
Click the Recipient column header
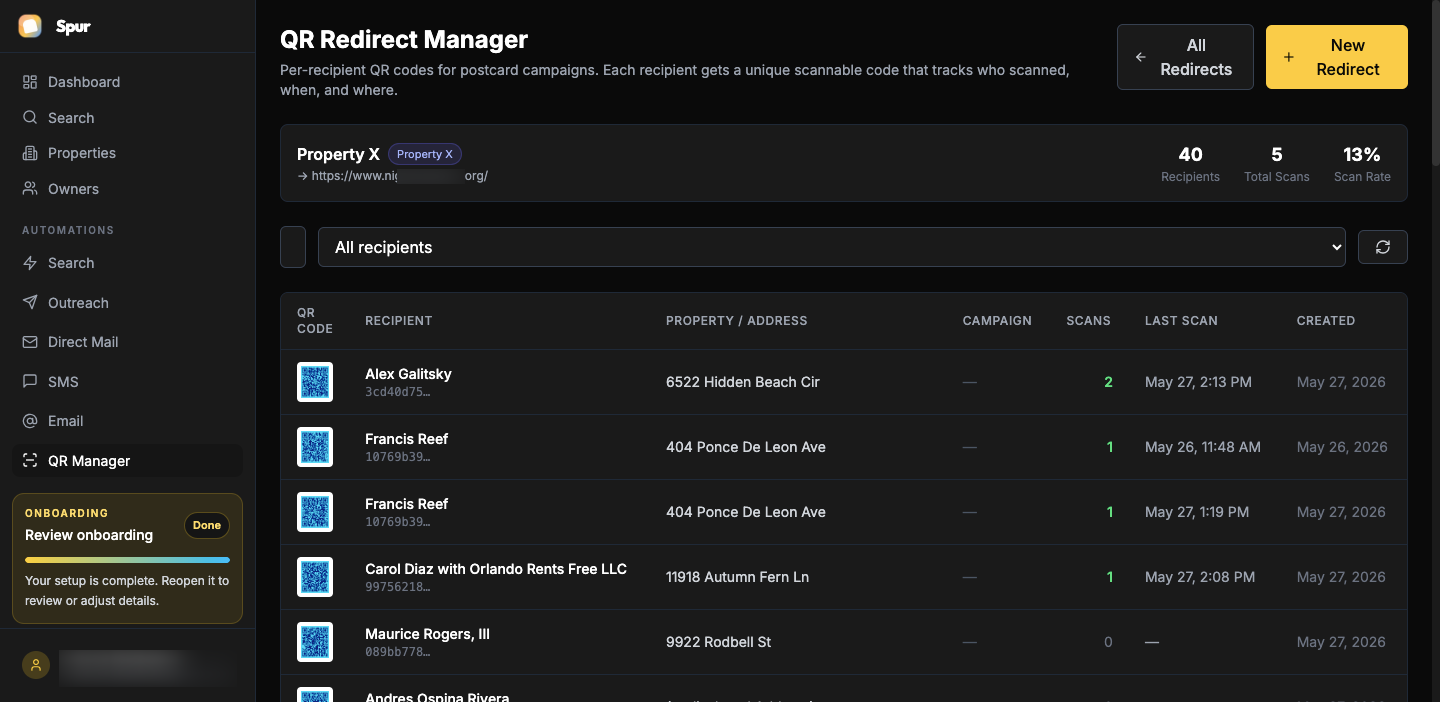point(399,321)
